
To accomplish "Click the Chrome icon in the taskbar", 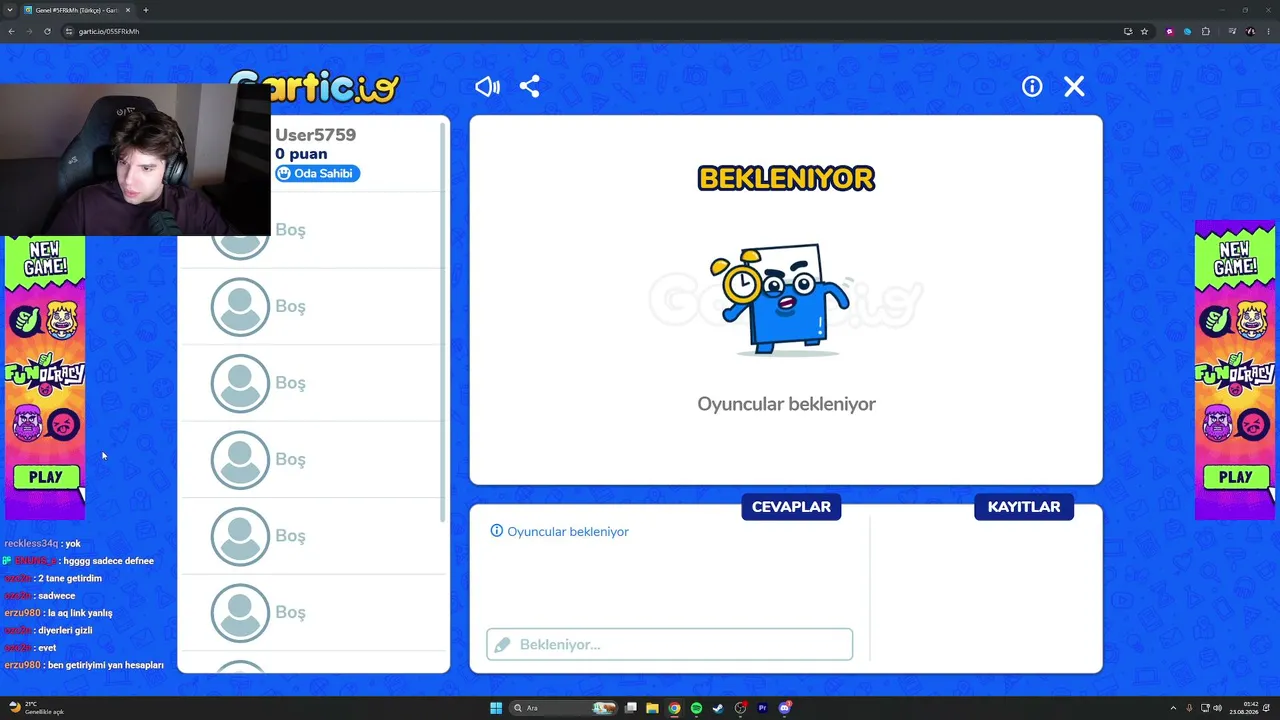I will click(x=674, y=708).
